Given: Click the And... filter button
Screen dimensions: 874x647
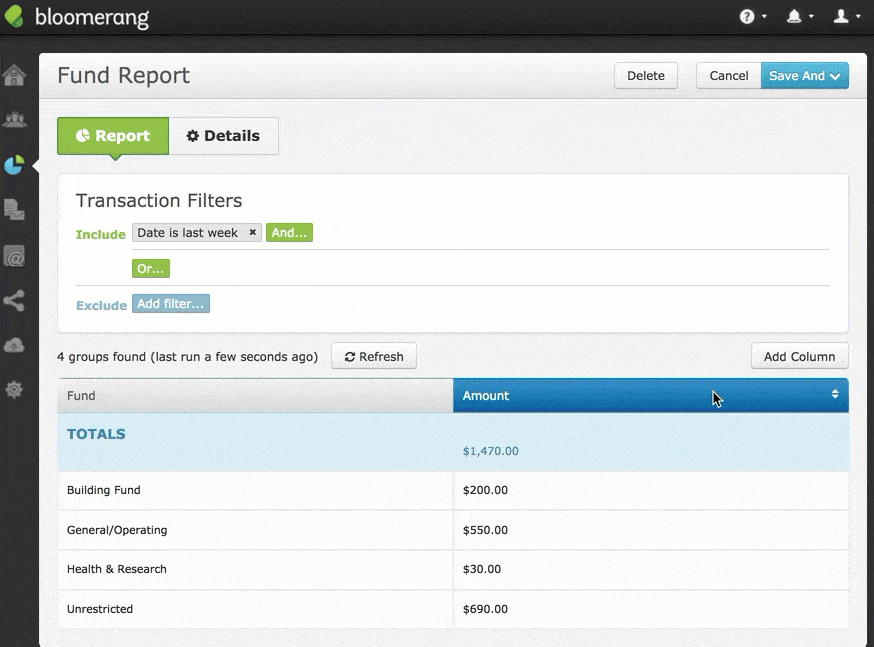Looking at the screenshot, I should (289, 233).
